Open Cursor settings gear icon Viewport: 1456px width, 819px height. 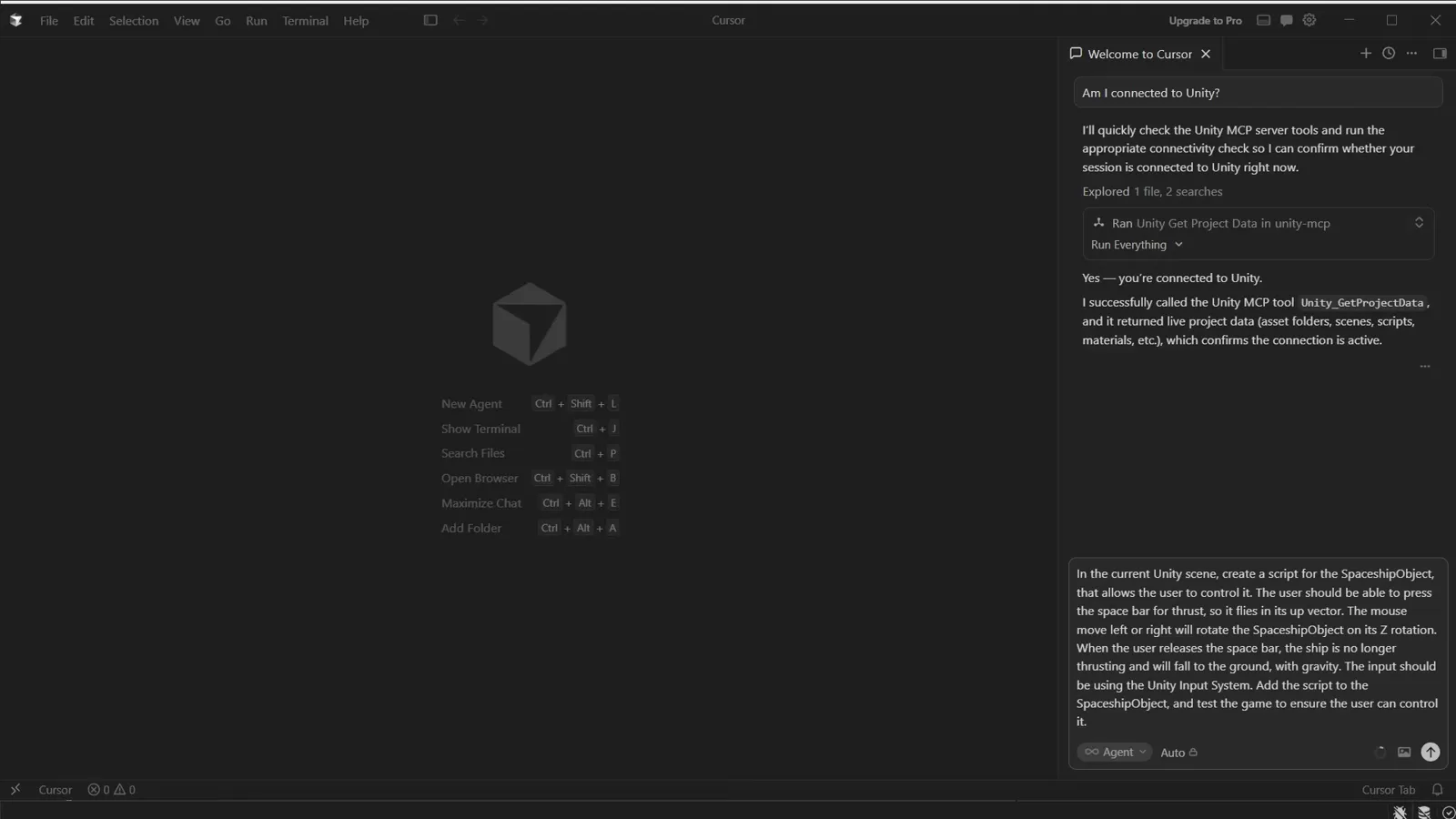pos(1309,20)
